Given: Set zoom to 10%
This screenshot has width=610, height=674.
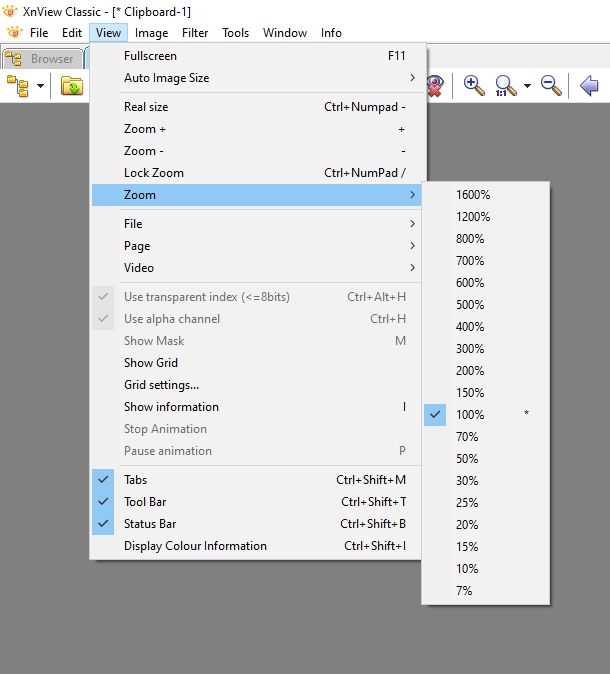Looking at the screenshot, I should click(x=486, y=569).
